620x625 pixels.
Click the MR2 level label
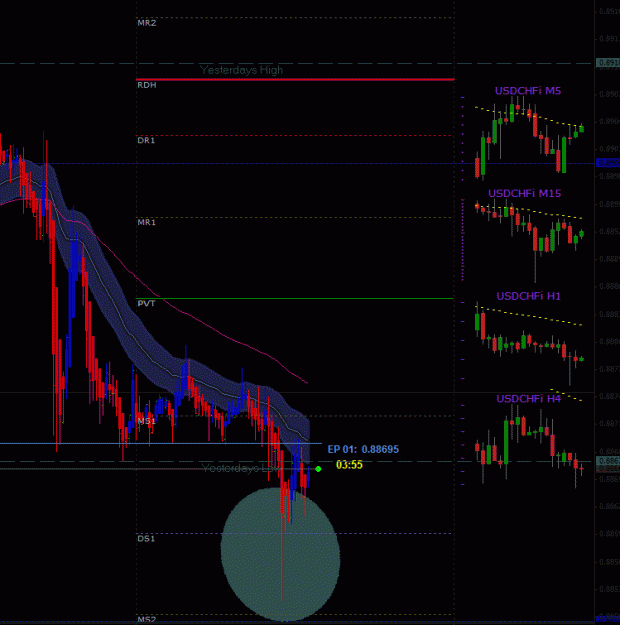pos(147,23)
